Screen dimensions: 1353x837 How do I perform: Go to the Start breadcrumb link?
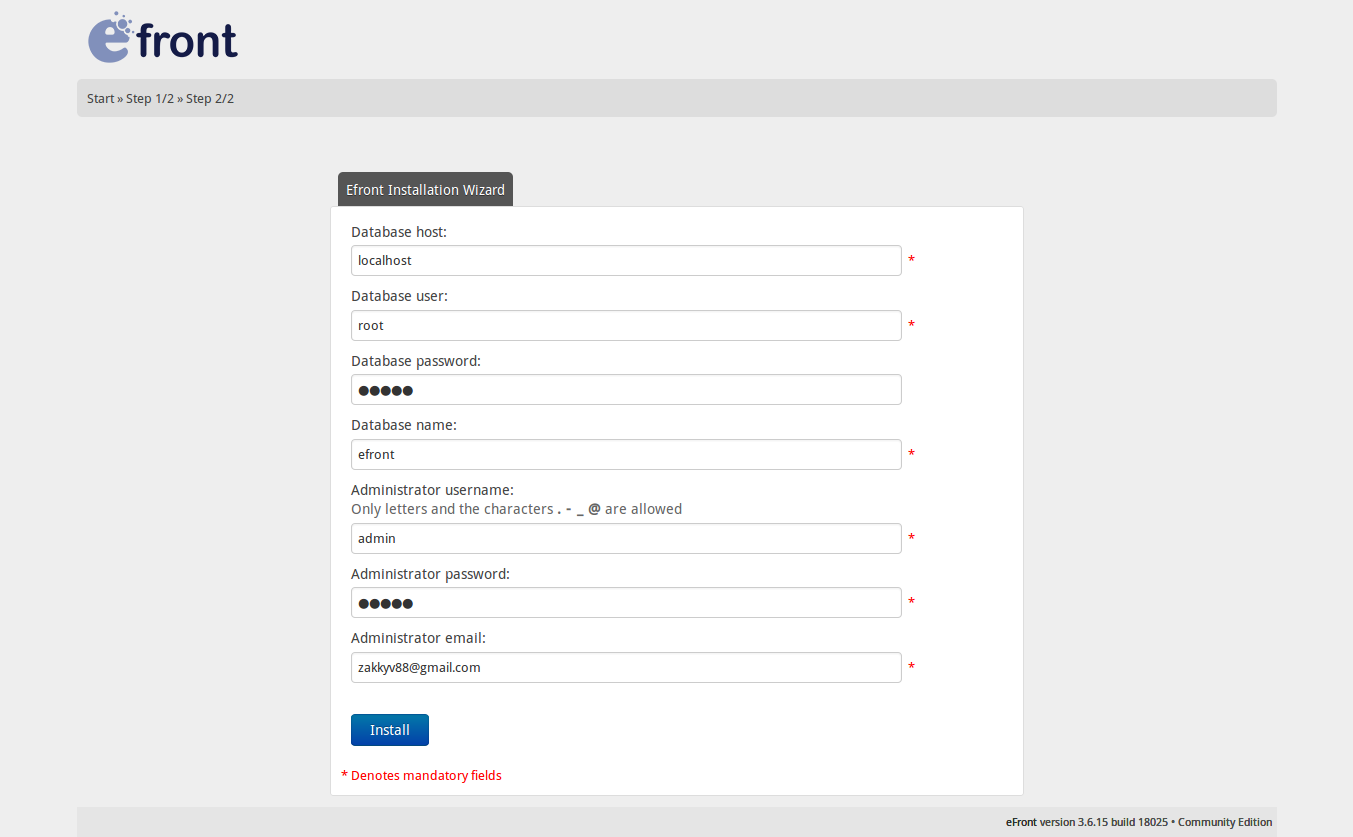pos(100,99)
